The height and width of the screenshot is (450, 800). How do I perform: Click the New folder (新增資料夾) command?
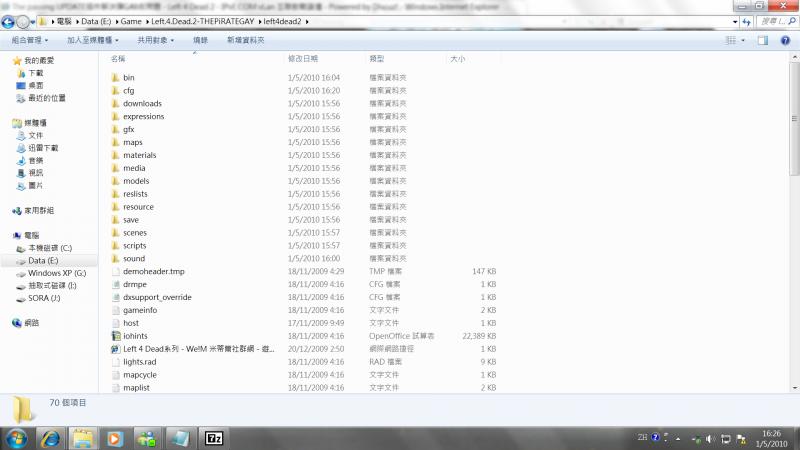(245, 40)
